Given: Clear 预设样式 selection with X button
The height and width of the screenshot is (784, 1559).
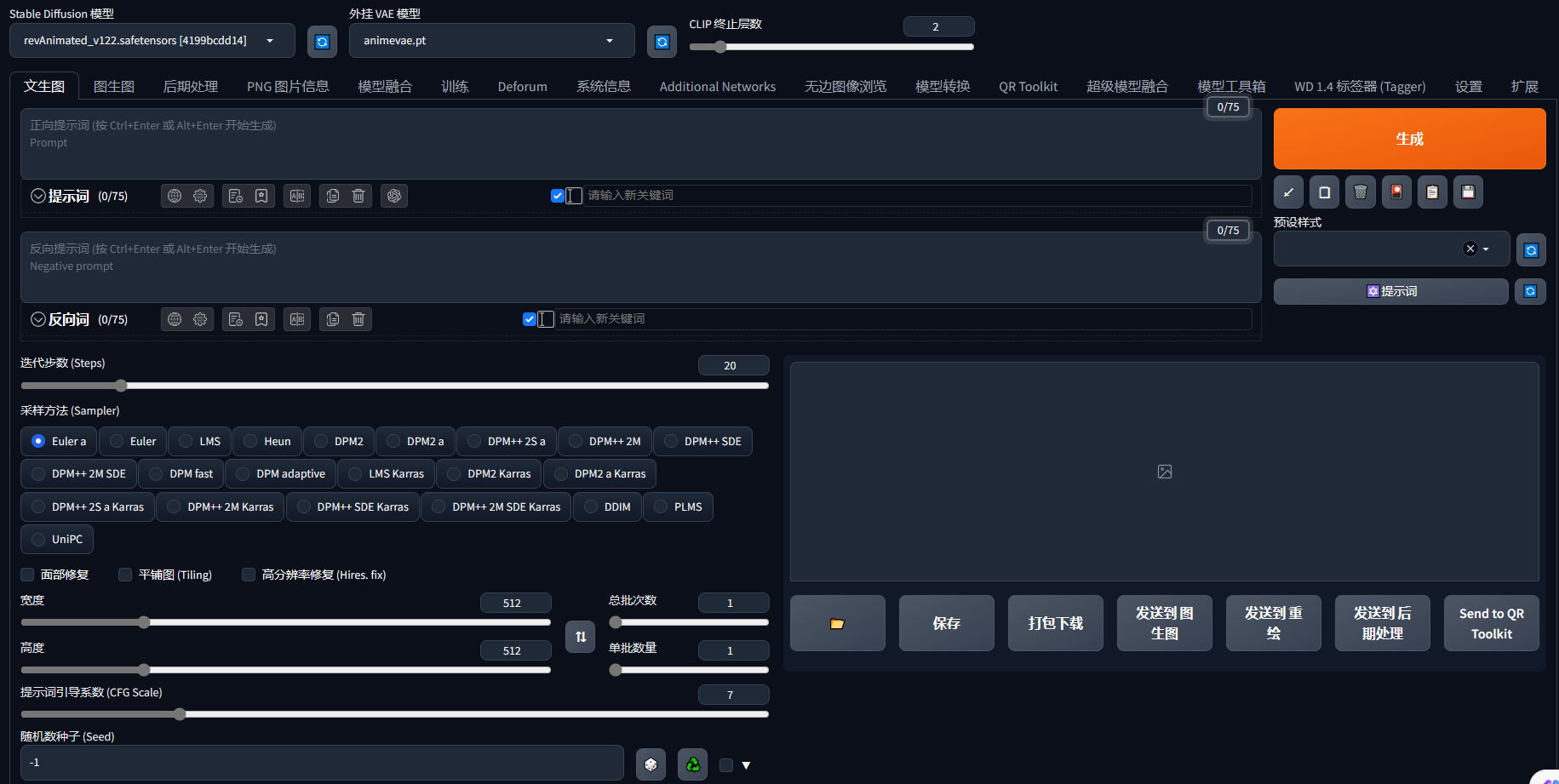Looking at the screenshot, I should tap(1470, 249).
